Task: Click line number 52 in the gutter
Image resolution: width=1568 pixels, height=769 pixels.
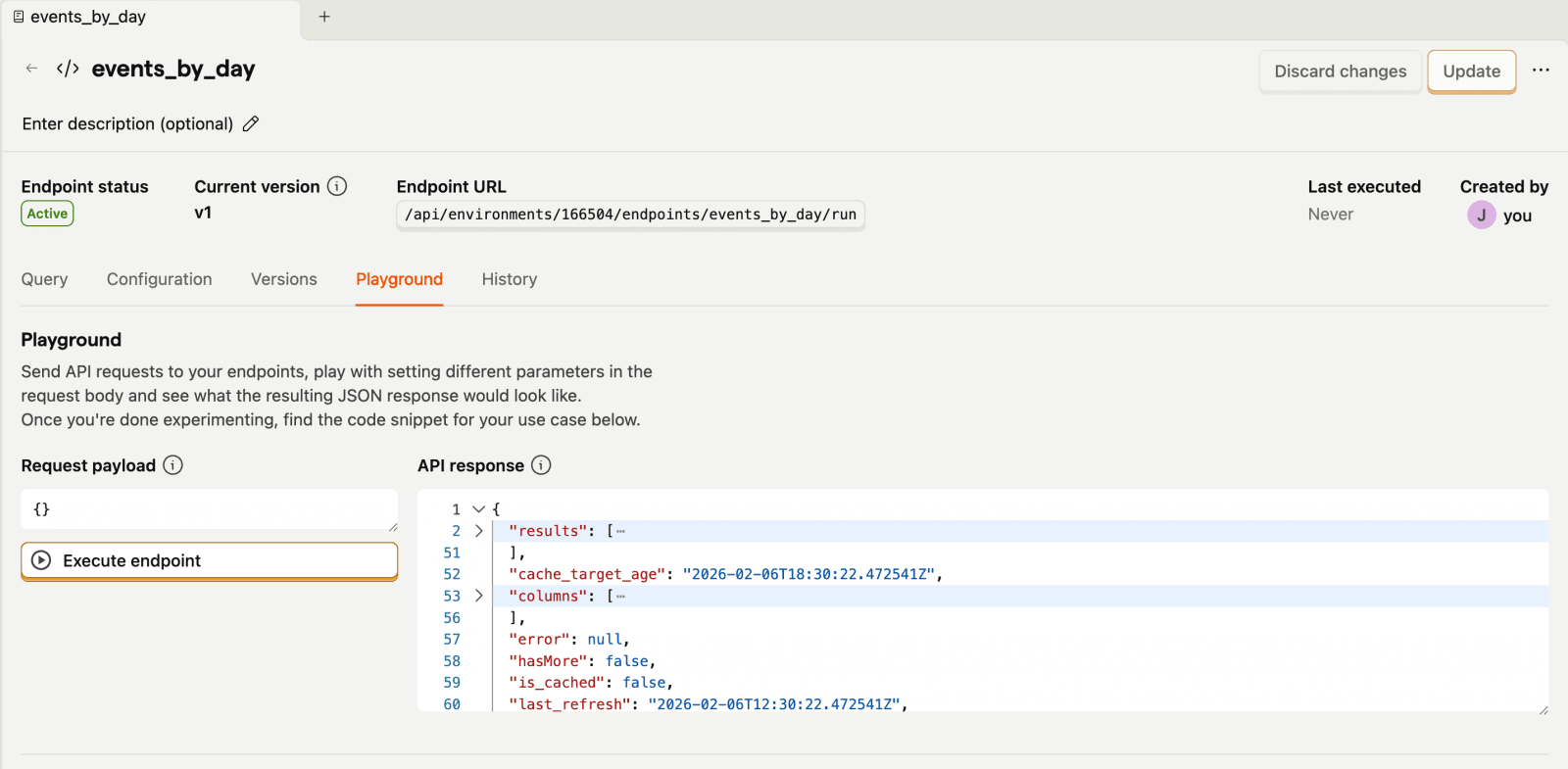Action: [x=452, y=574]
